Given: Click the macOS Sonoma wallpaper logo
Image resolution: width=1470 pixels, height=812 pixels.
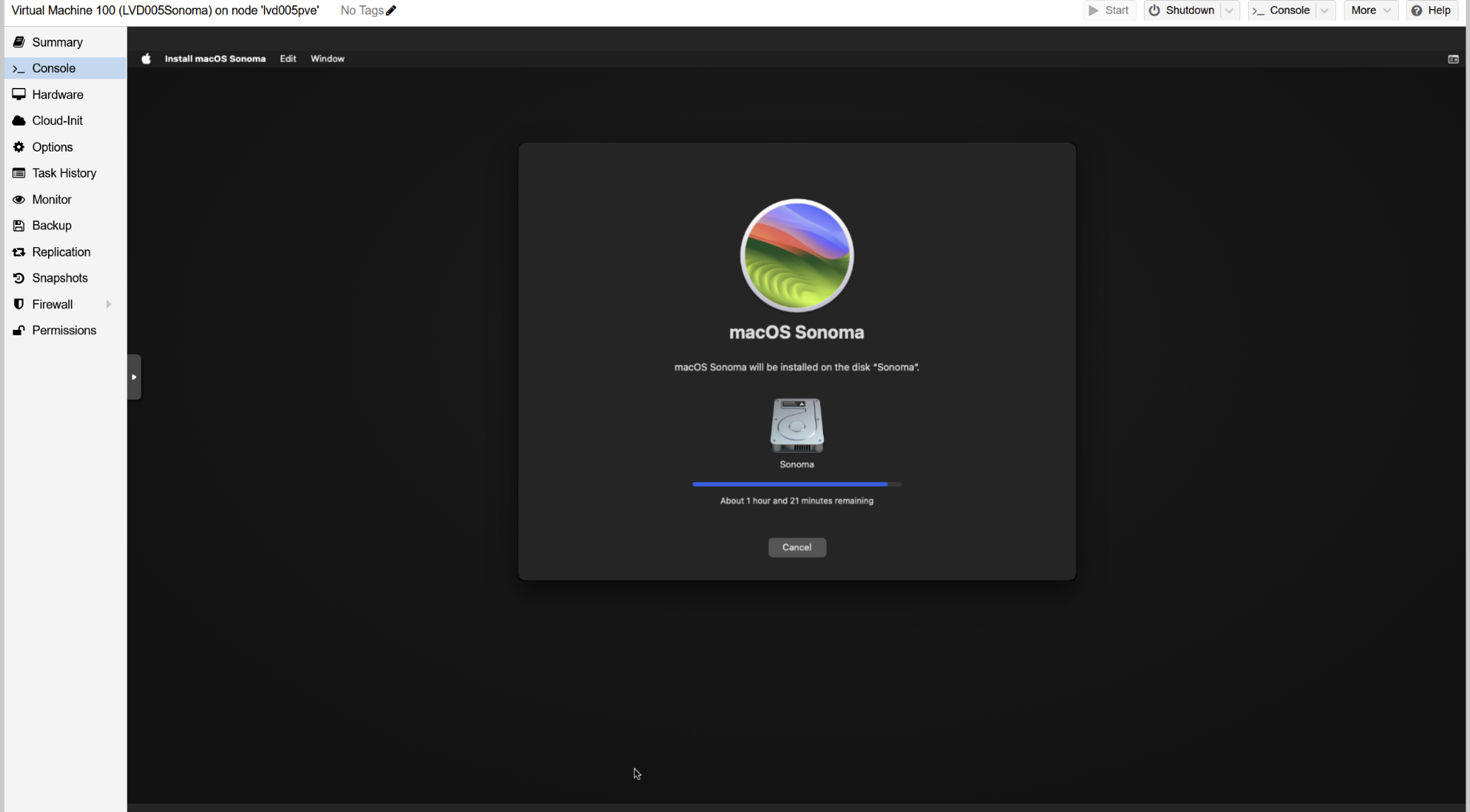Looking at the screenshot, I should point(797,256).
